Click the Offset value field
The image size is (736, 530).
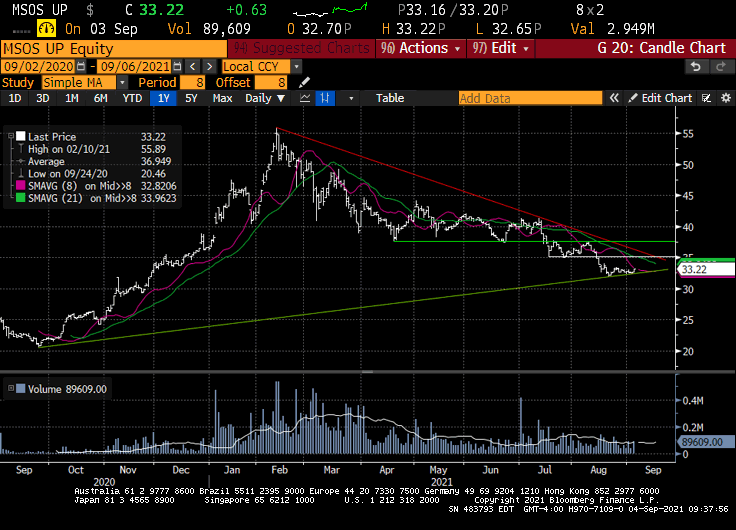coord(270,83)
